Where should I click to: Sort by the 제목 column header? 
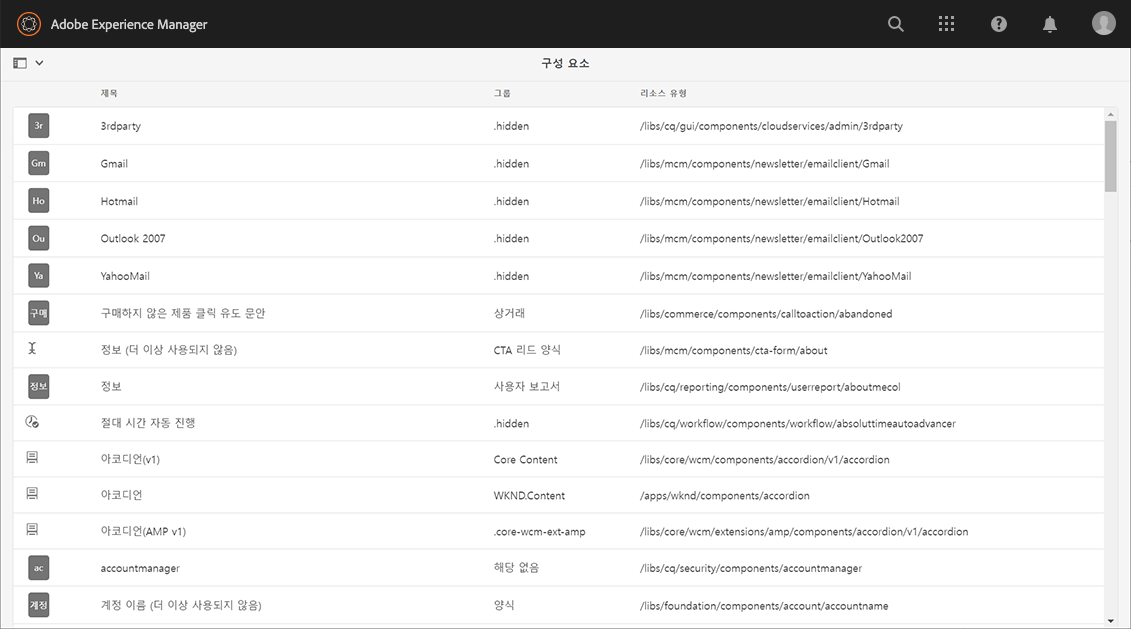pyautogui.click(x=109, y=93)
